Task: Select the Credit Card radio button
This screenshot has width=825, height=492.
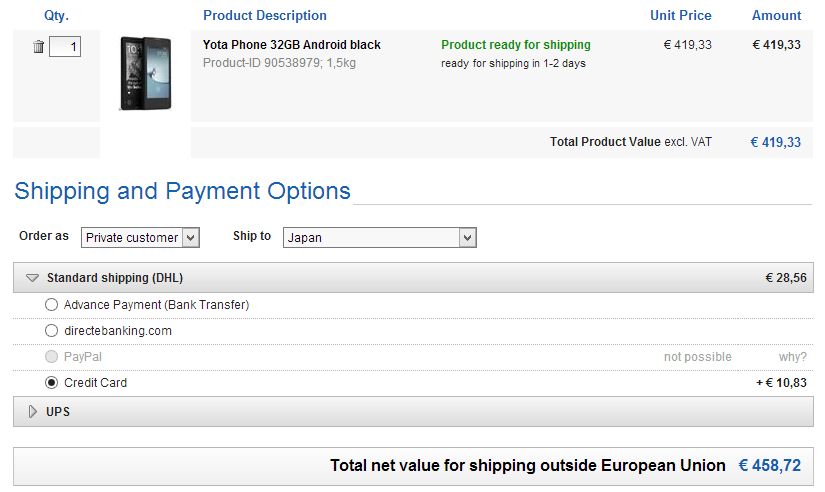Action: [52, 383]
